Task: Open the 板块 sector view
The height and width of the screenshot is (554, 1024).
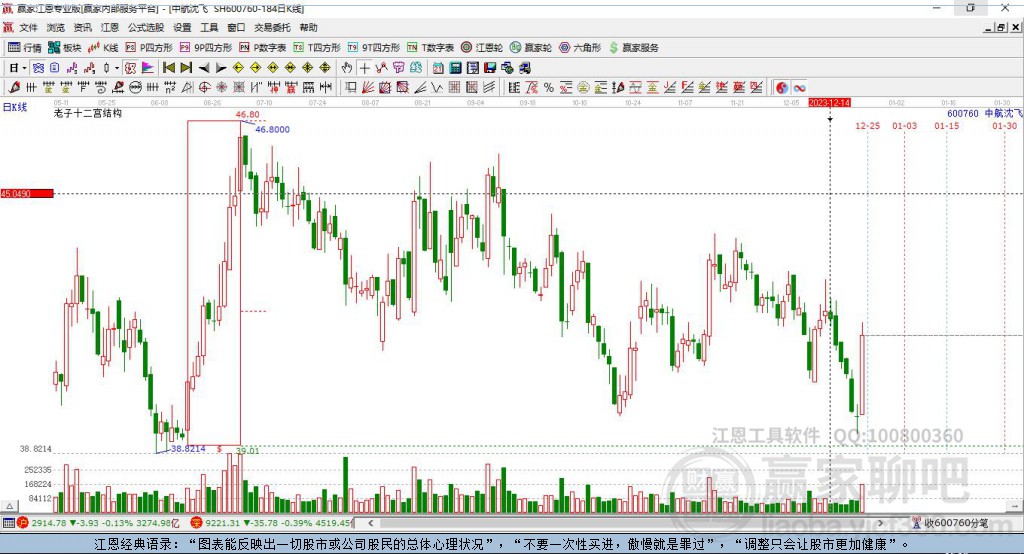Action: [x=65, y=48]
